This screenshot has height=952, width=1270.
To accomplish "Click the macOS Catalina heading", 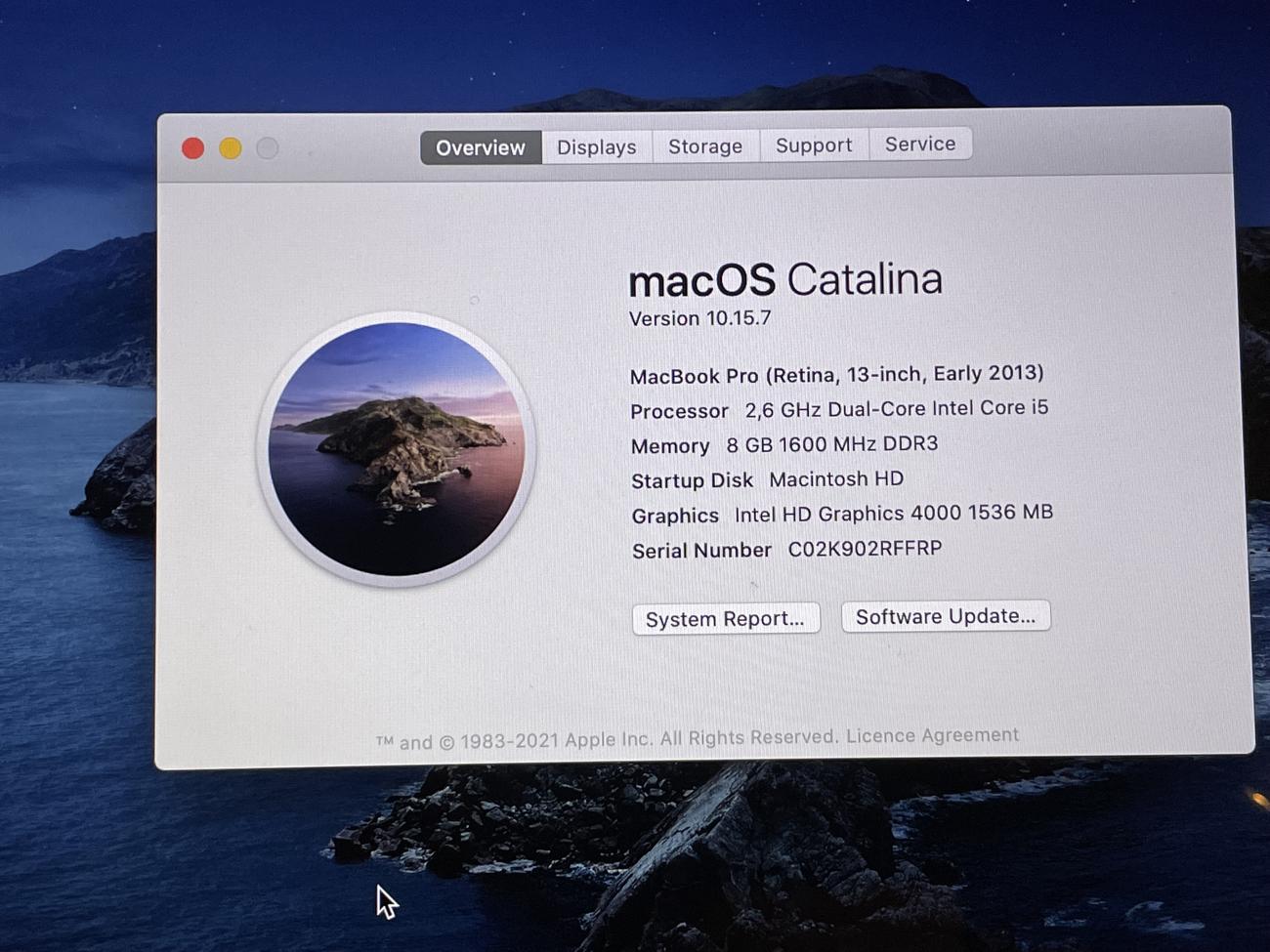I will click(x=785, y=280).
